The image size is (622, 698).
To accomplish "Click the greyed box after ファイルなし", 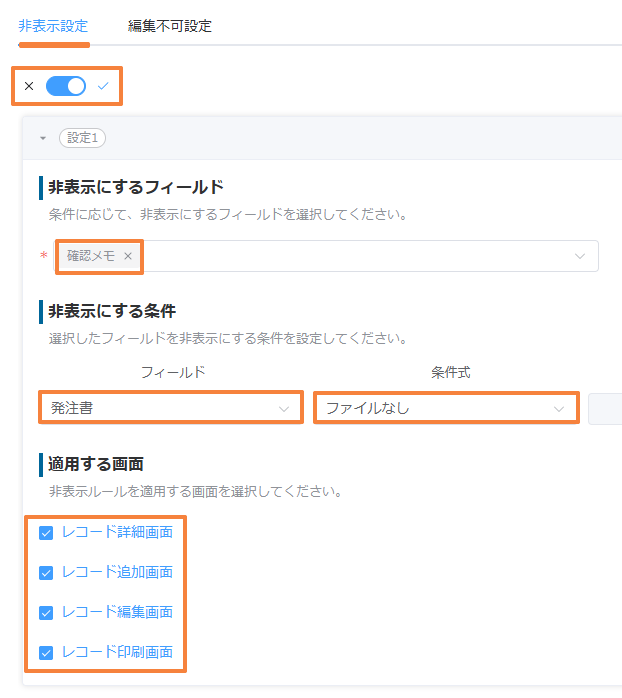I will pyautogui.click(x=605, y=409).
